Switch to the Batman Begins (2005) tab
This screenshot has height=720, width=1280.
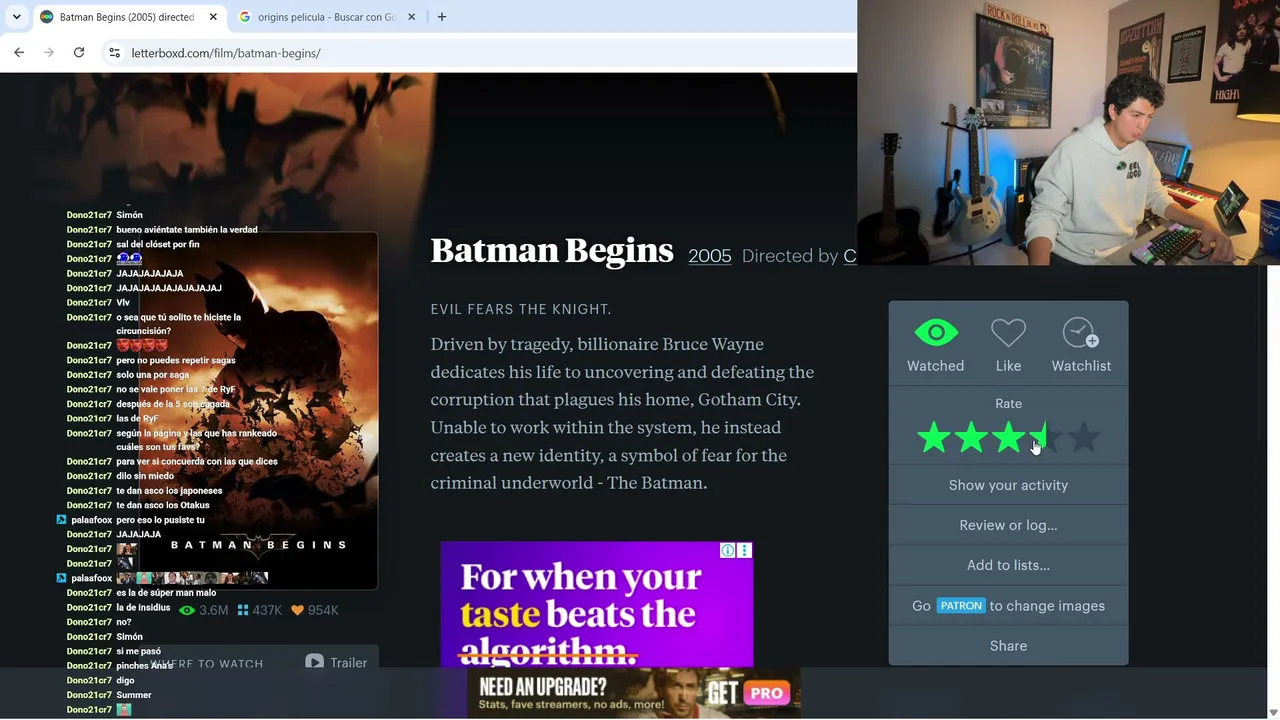pyautogui.click(x=128, y=17)
